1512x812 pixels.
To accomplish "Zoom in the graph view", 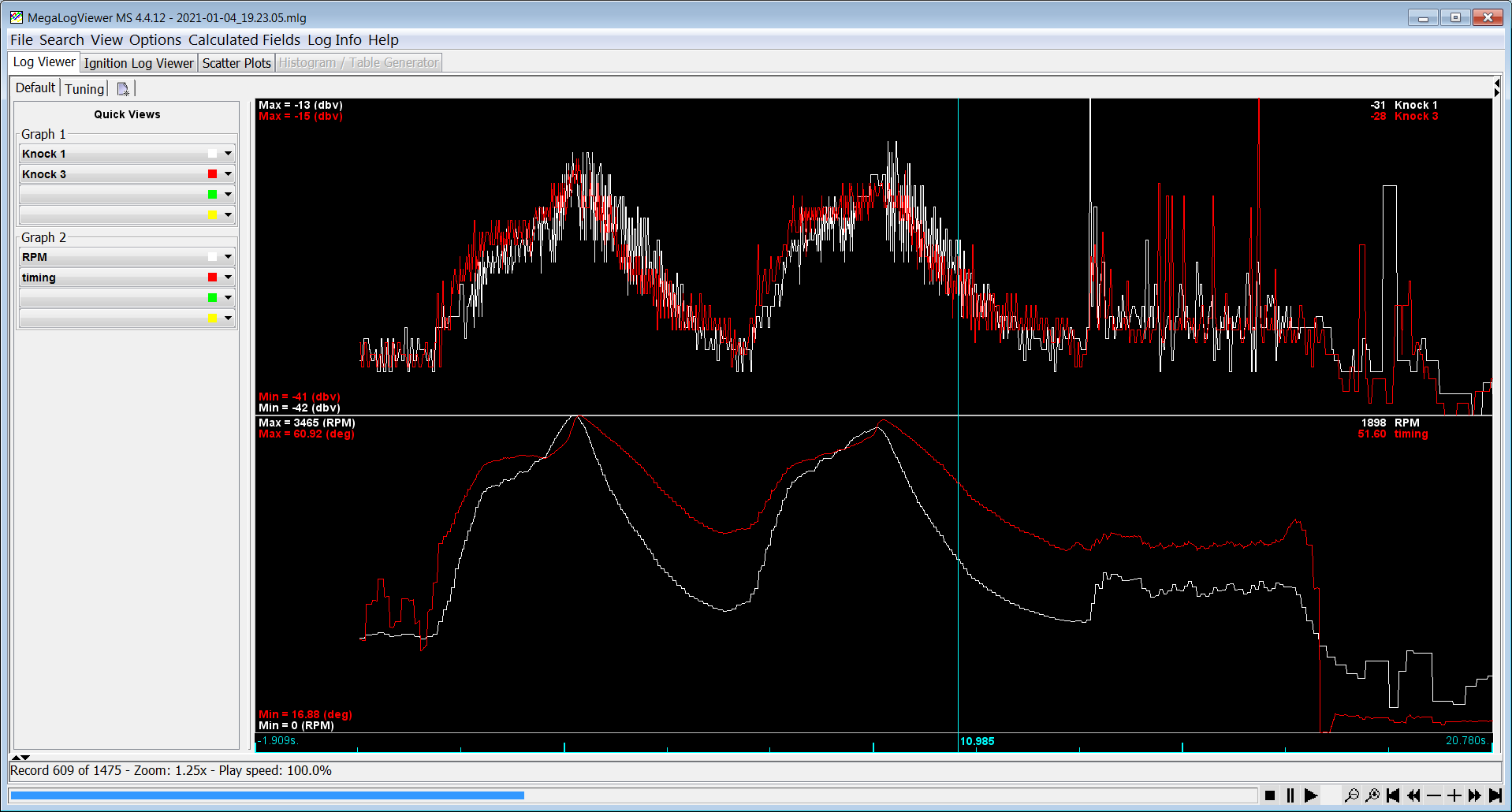I will [x=1372, y=795].
